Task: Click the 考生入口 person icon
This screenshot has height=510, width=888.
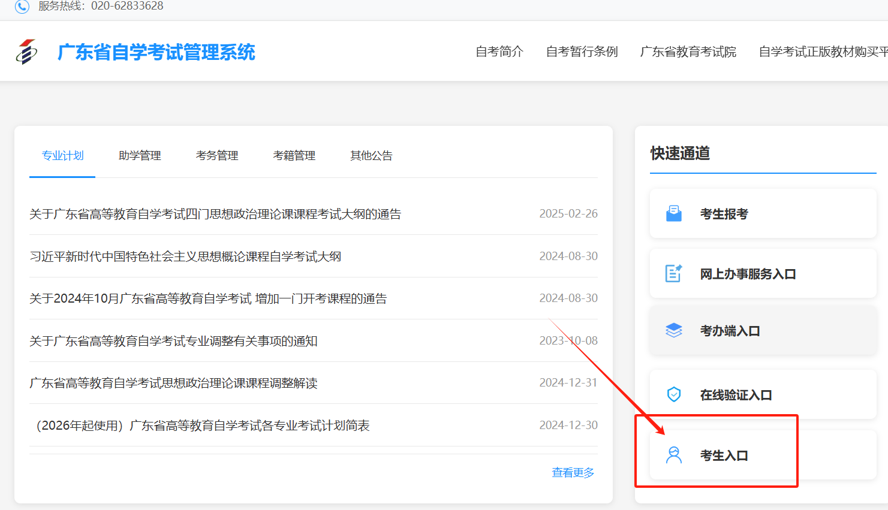Action: click(674, 455)
